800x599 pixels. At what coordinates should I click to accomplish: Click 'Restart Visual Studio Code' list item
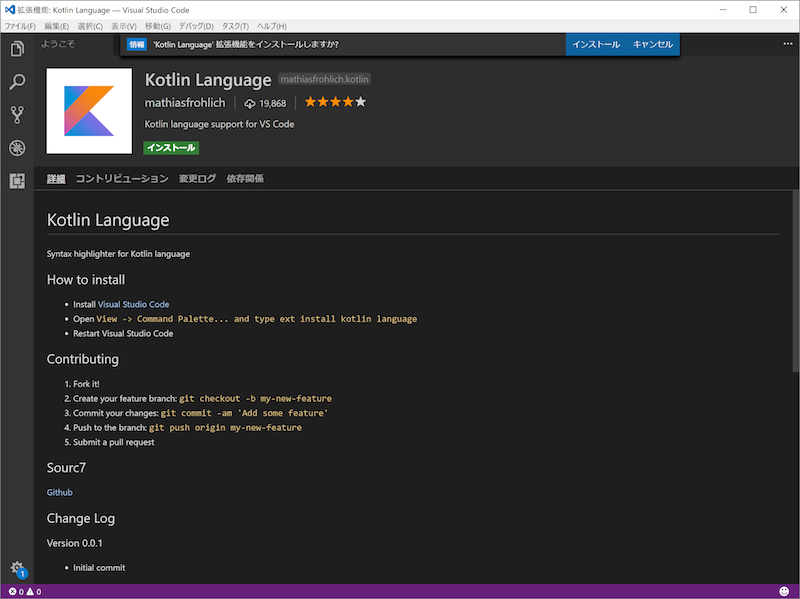tap(123, 334)
